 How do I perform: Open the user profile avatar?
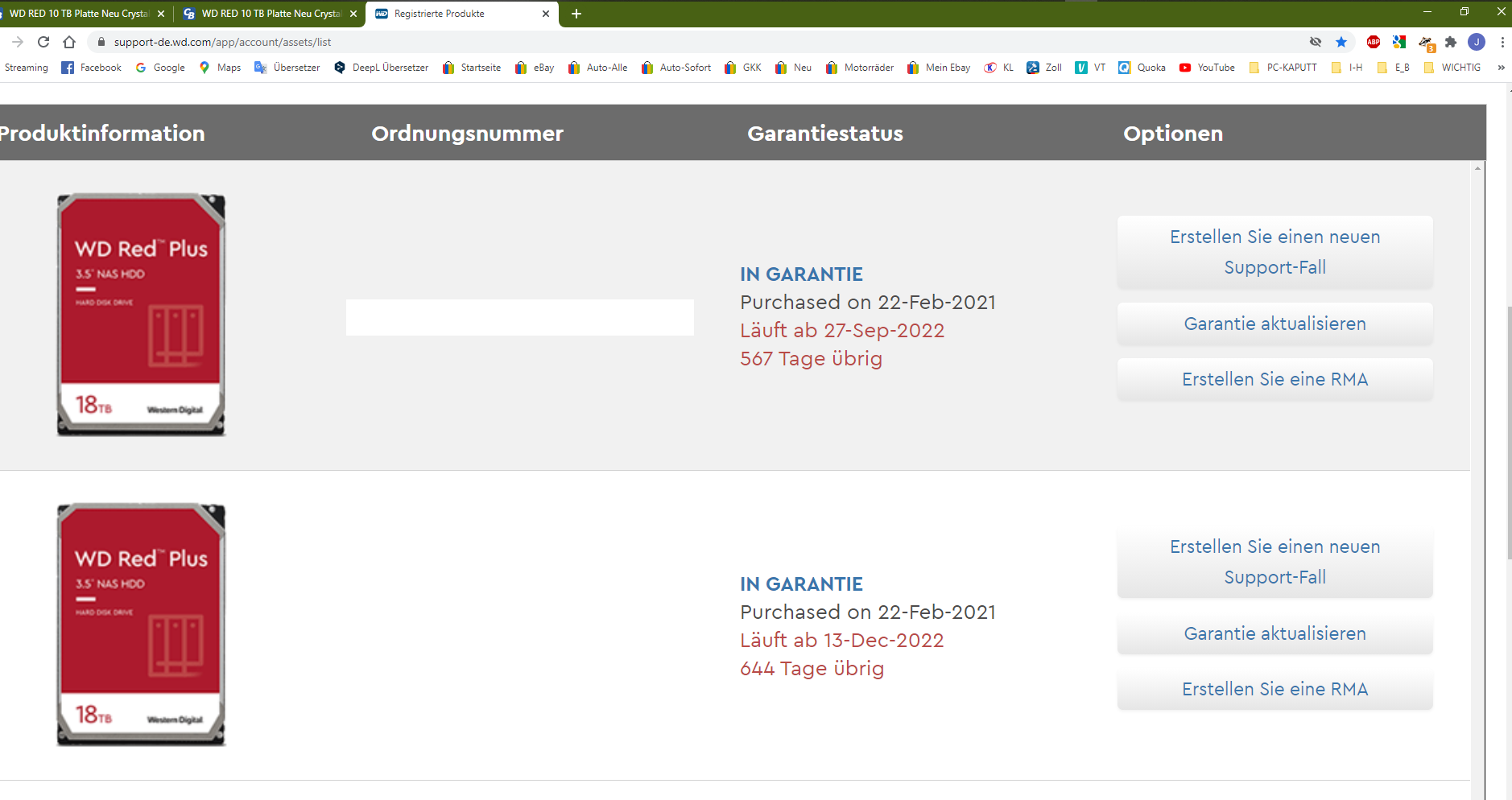1477,42
